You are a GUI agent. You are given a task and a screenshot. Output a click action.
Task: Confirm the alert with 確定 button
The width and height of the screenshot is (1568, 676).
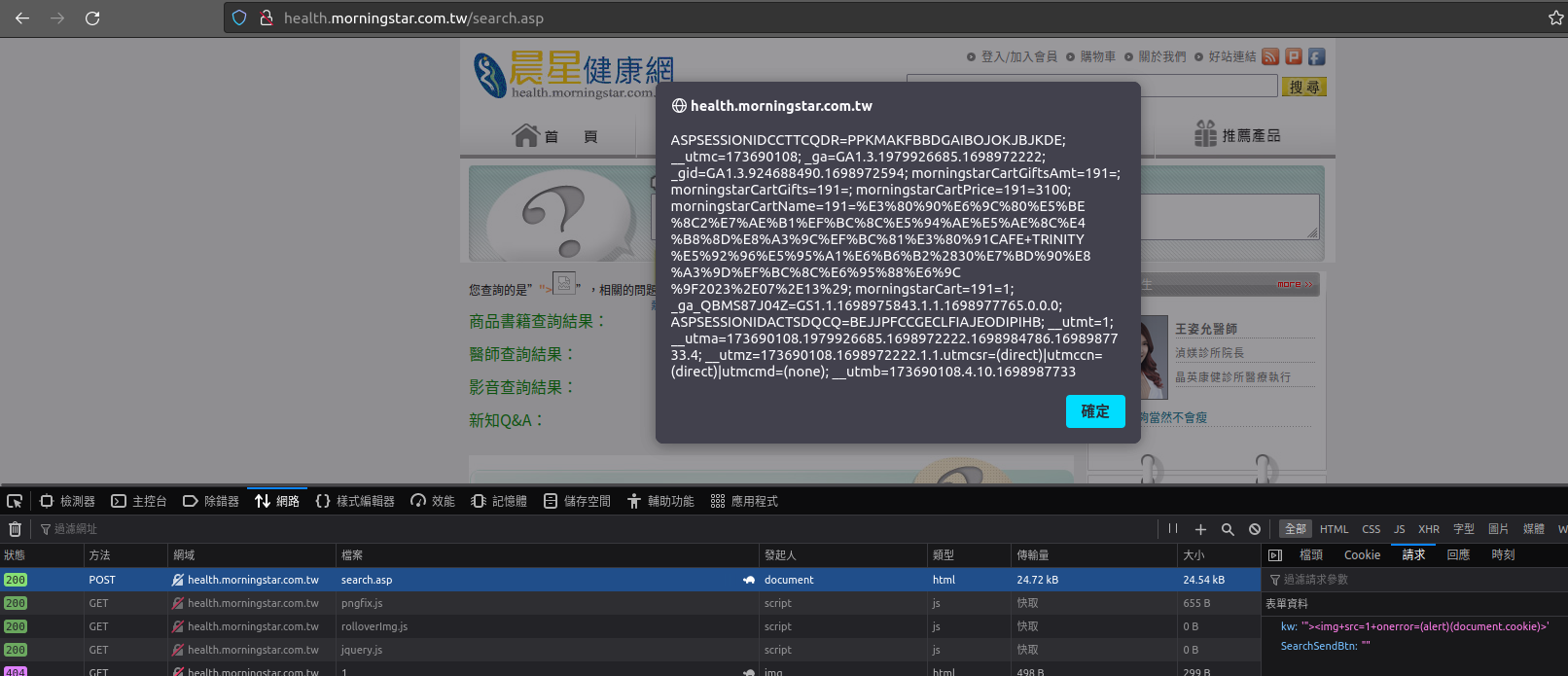pos(1095,411)
